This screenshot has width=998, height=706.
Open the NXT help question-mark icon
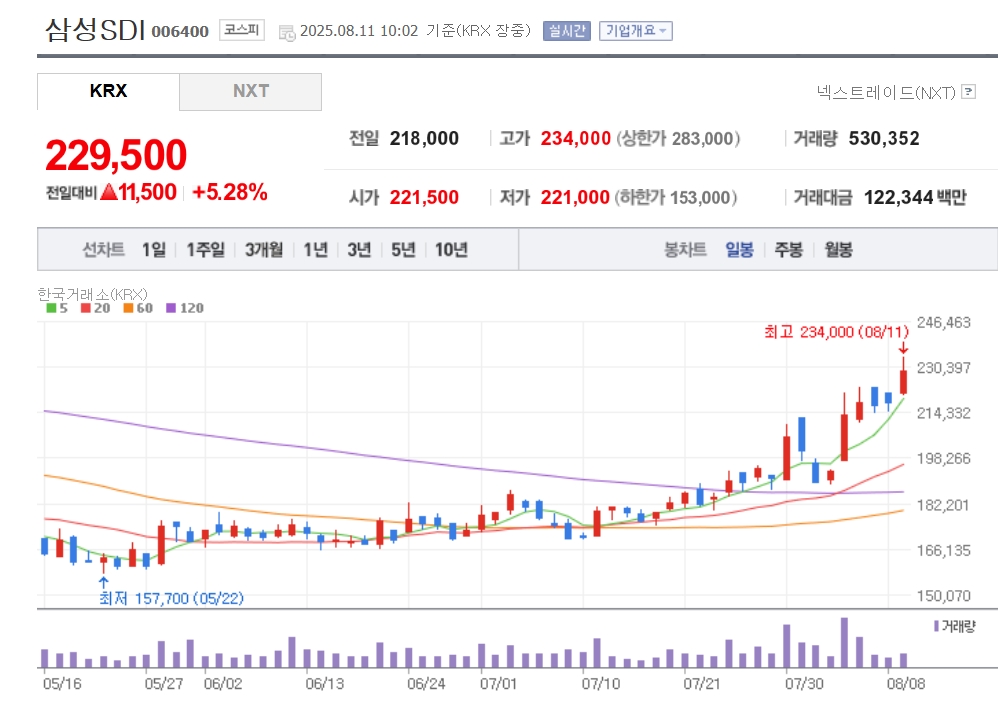[x=968, y=92]
